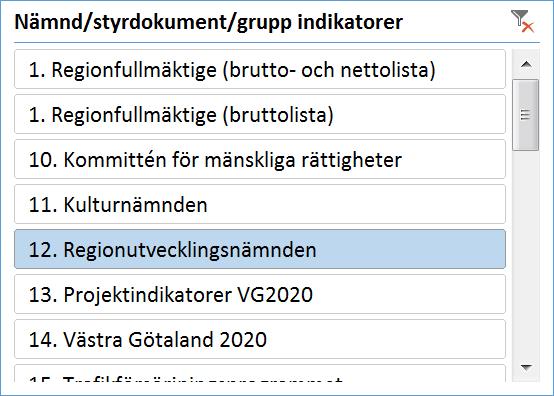Select the partially visible item 15
Image resolution: width=554 pixels, height=396 pixels.
260,373
